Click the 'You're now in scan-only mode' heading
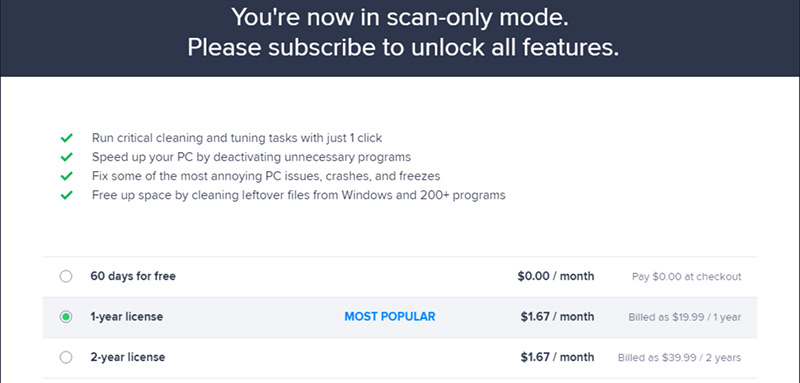The height and width of the screenshot is (383, 800). point(400,18)
